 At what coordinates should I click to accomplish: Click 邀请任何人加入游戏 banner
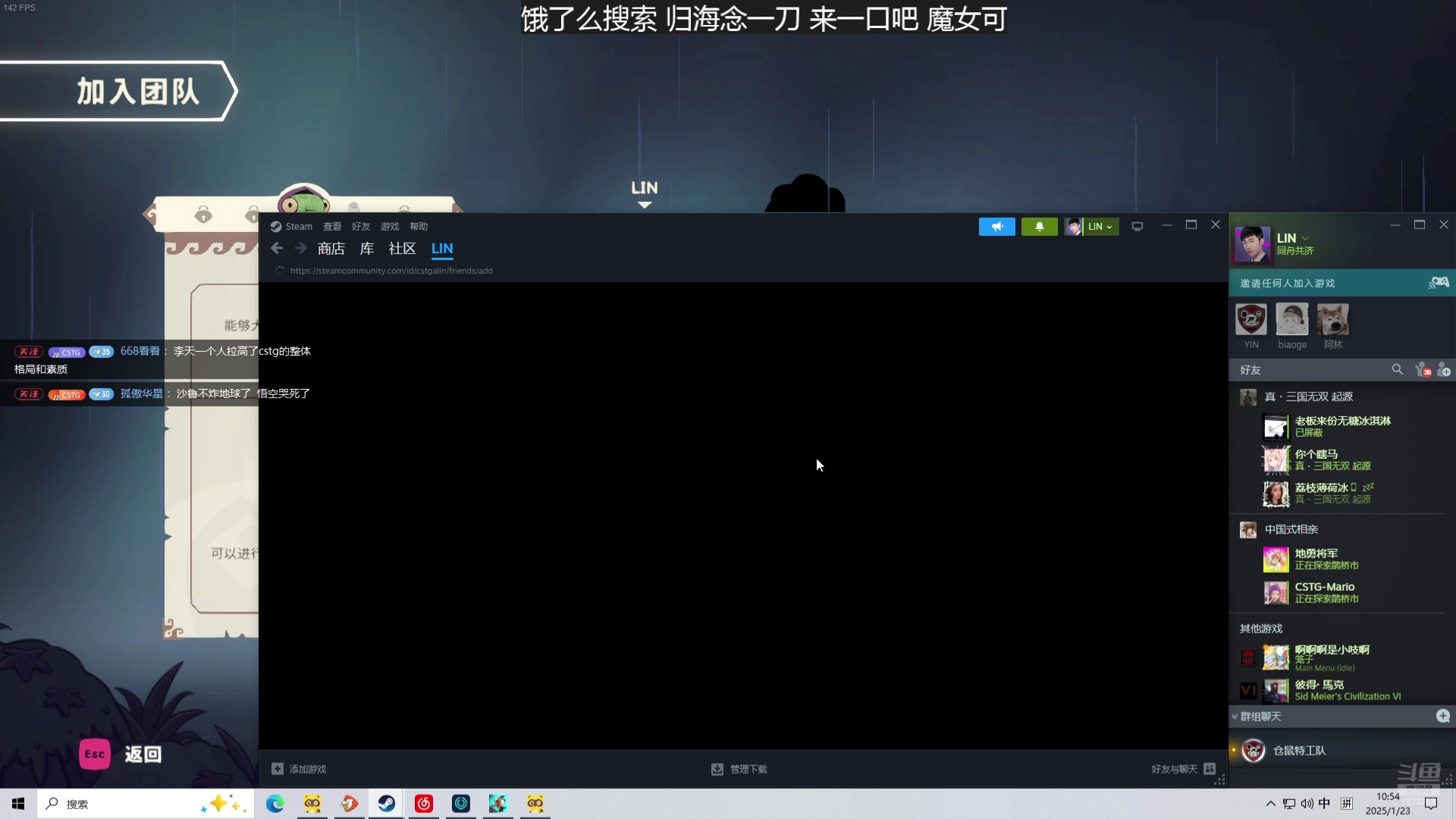(x=1342, y=283)
